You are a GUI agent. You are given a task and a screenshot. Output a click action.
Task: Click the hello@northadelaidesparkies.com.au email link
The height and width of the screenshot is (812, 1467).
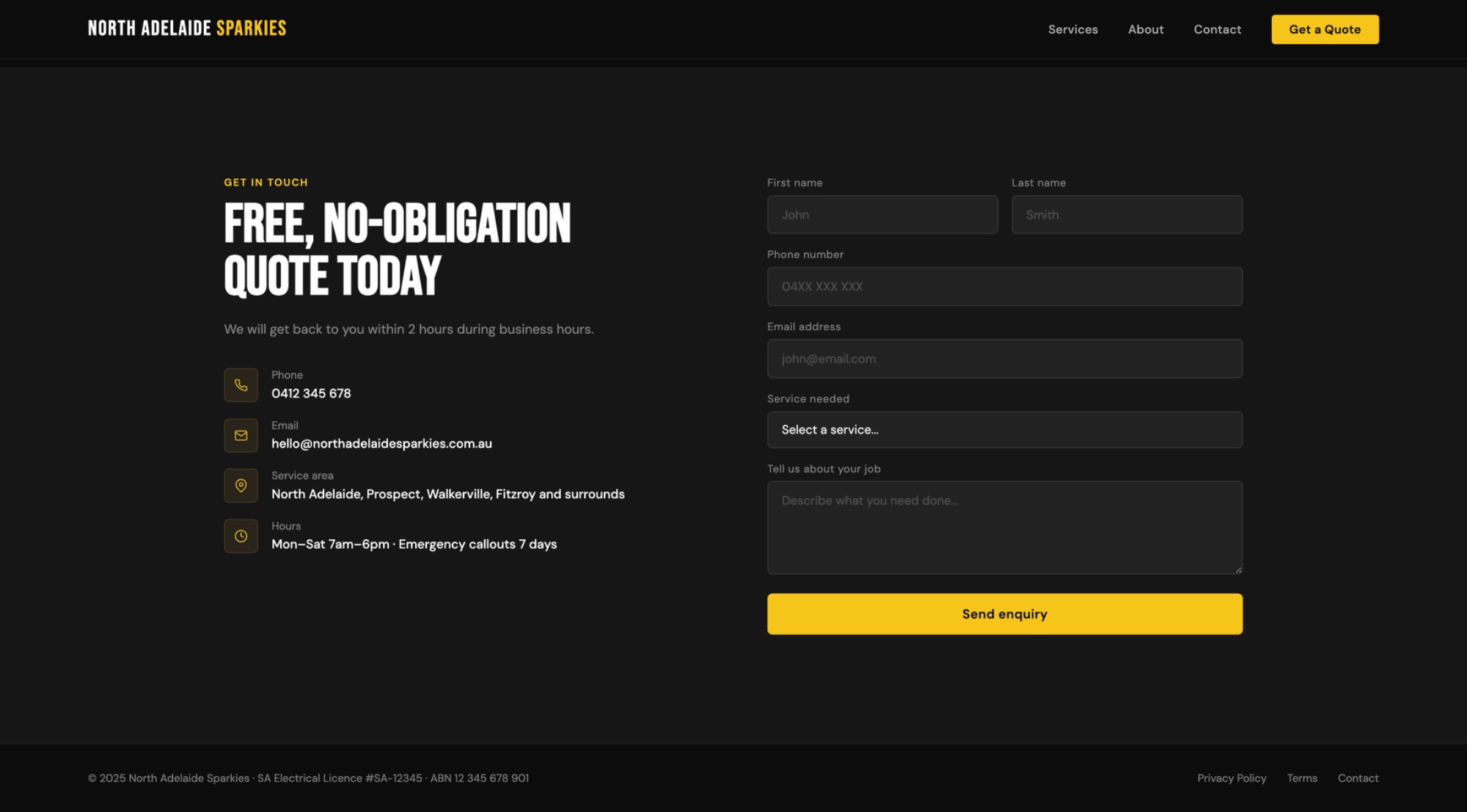[x=381, y=444]
